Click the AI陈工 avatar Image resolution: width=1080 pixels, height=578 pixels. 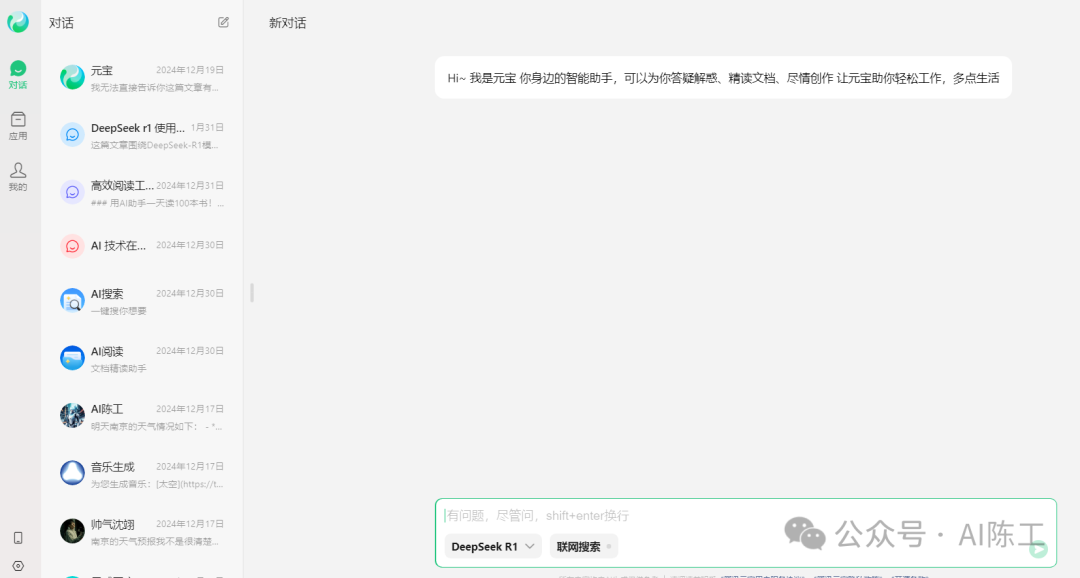click(72, 415)
